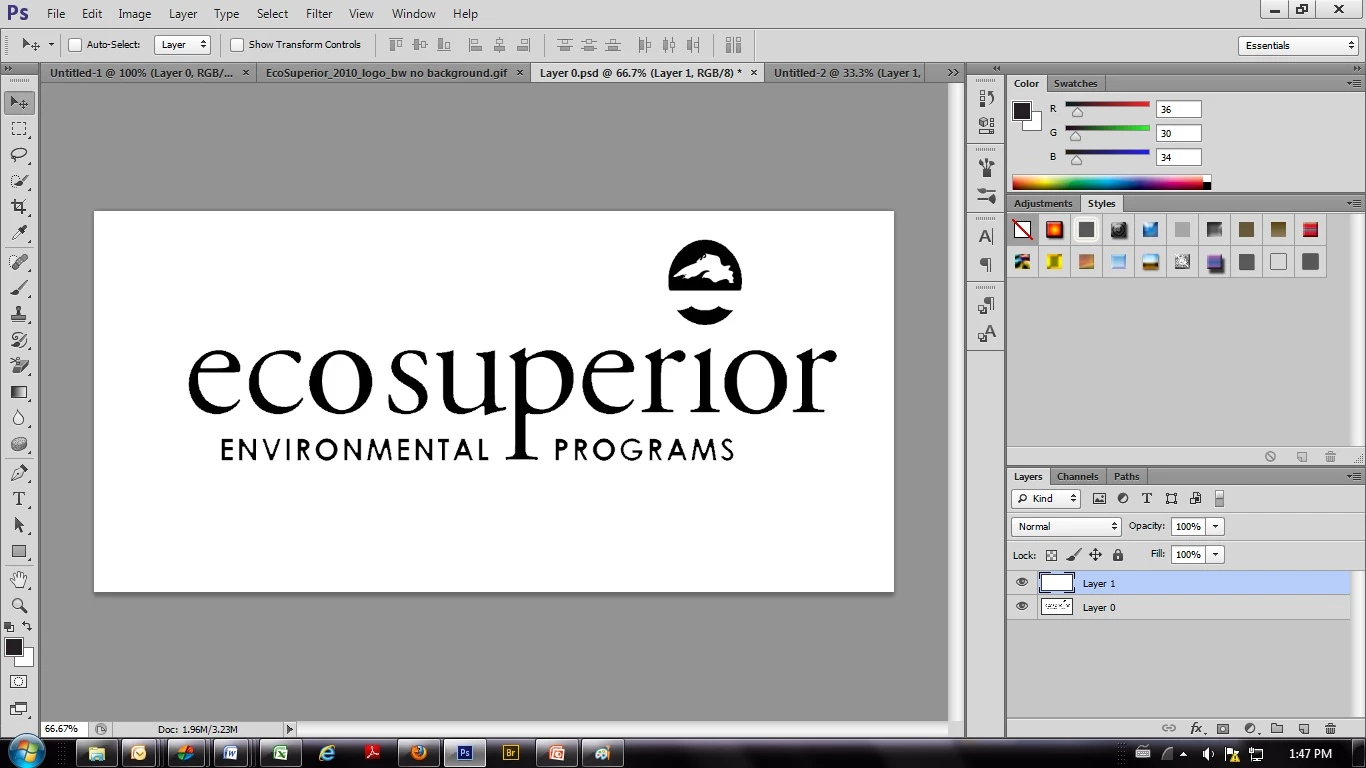Add a layer style with fx icon
1366x768 pixels.
point(1196,729)
